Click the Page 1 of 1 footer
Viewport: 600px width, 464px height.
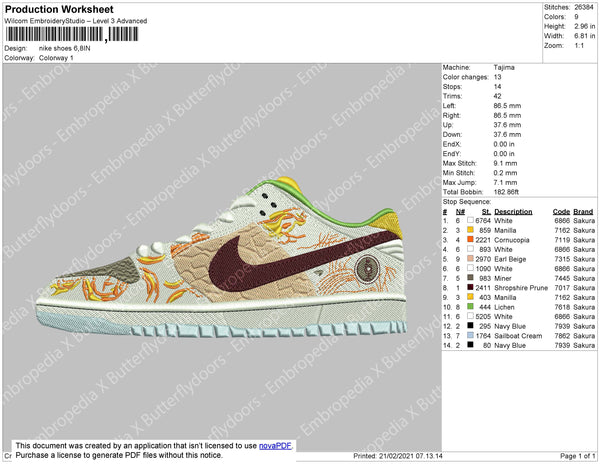(577, 456)
